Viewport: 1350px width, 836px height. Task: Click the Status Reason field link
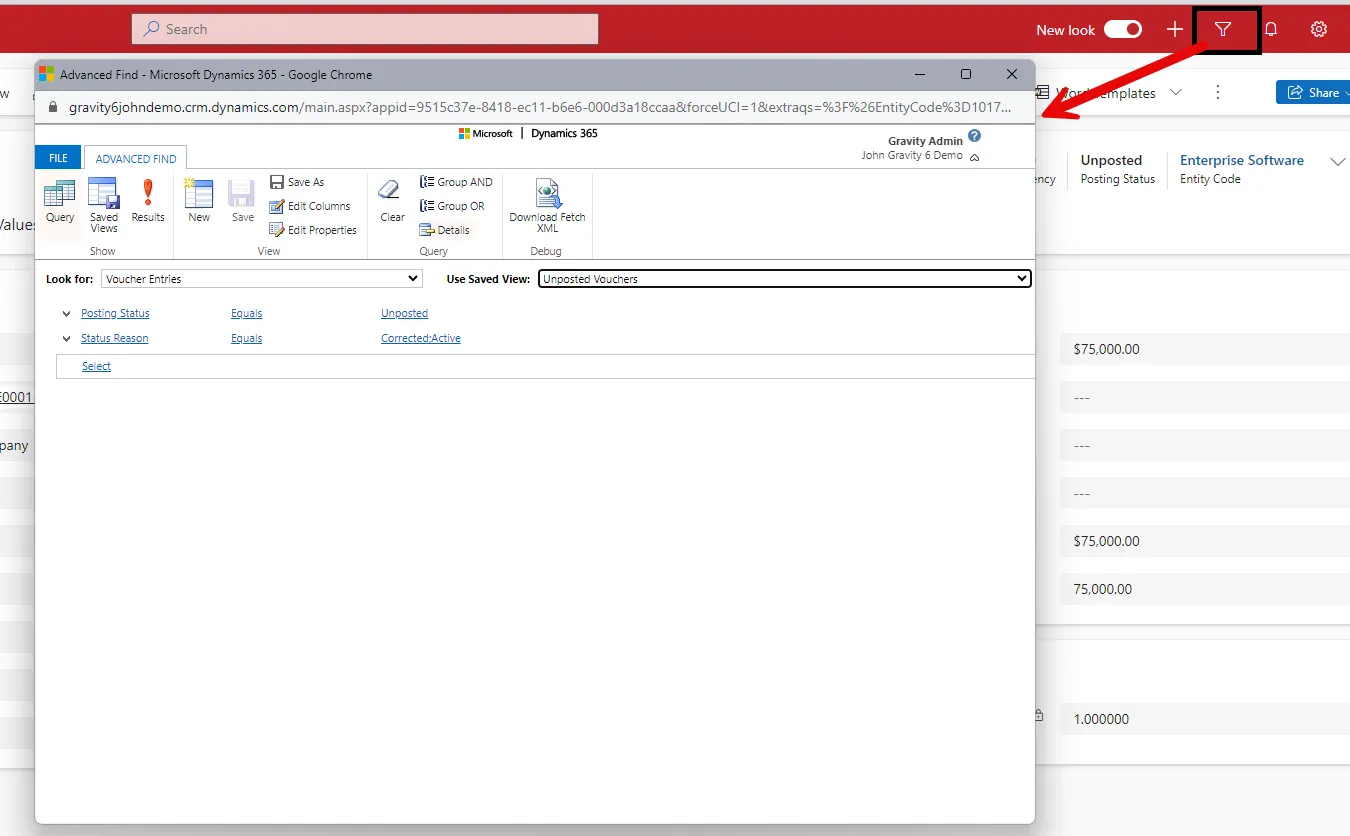115,338
